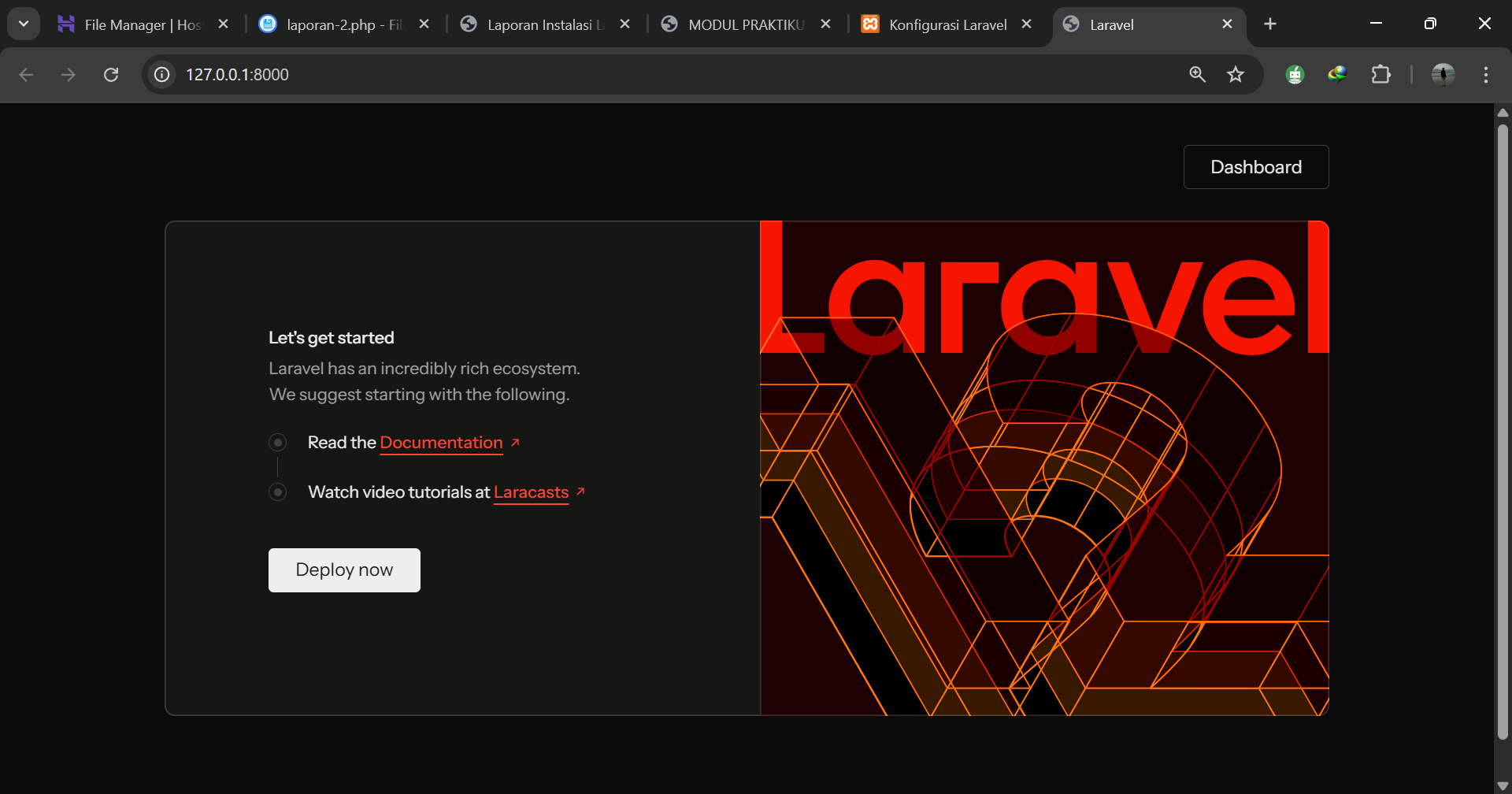The height and width of the screenshot is (794, 1512).
Task: Open the Extensions puzzle-piece menu
Action: [1381, 74]
